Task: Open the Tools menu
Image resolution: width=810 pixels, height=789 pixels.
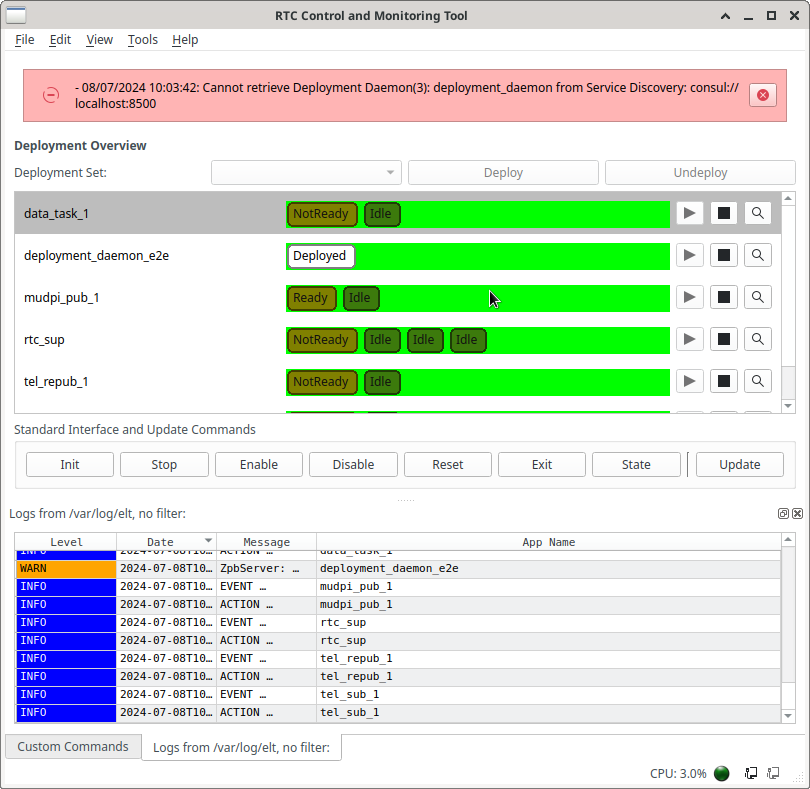Action: point(142,40)
